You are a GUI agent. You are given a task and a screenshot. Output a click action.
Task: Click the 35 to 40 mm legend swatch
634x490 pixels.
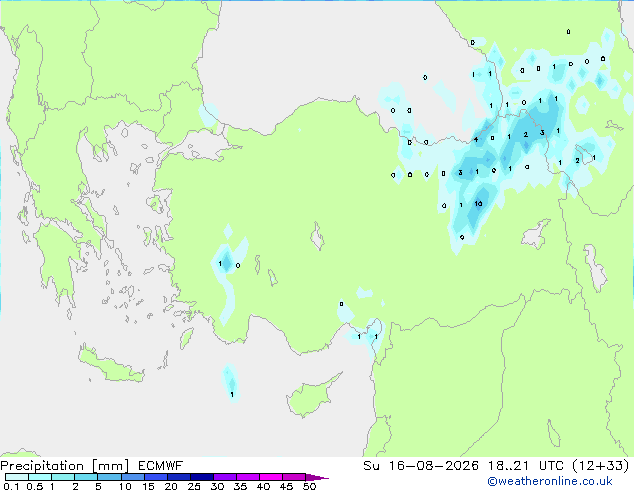[x=247, y=477]
